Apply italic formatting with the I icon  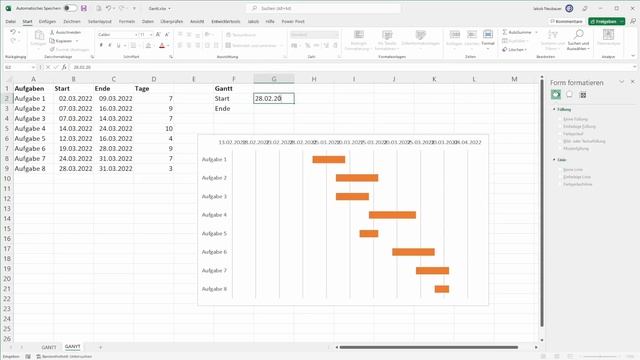pos(110,45)
